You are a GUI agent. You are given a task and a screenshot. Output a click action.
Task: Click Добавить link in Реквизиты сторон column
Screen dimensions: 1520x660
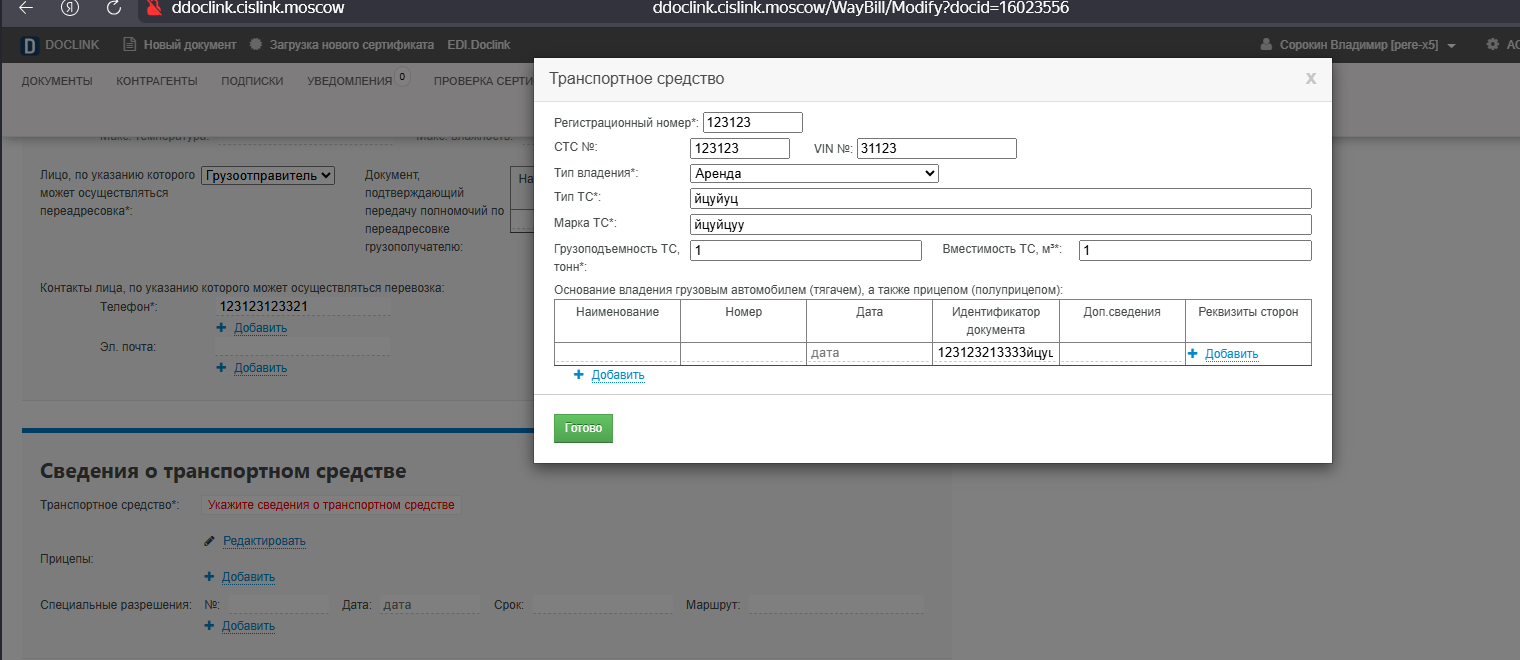tap(1232, 354)
